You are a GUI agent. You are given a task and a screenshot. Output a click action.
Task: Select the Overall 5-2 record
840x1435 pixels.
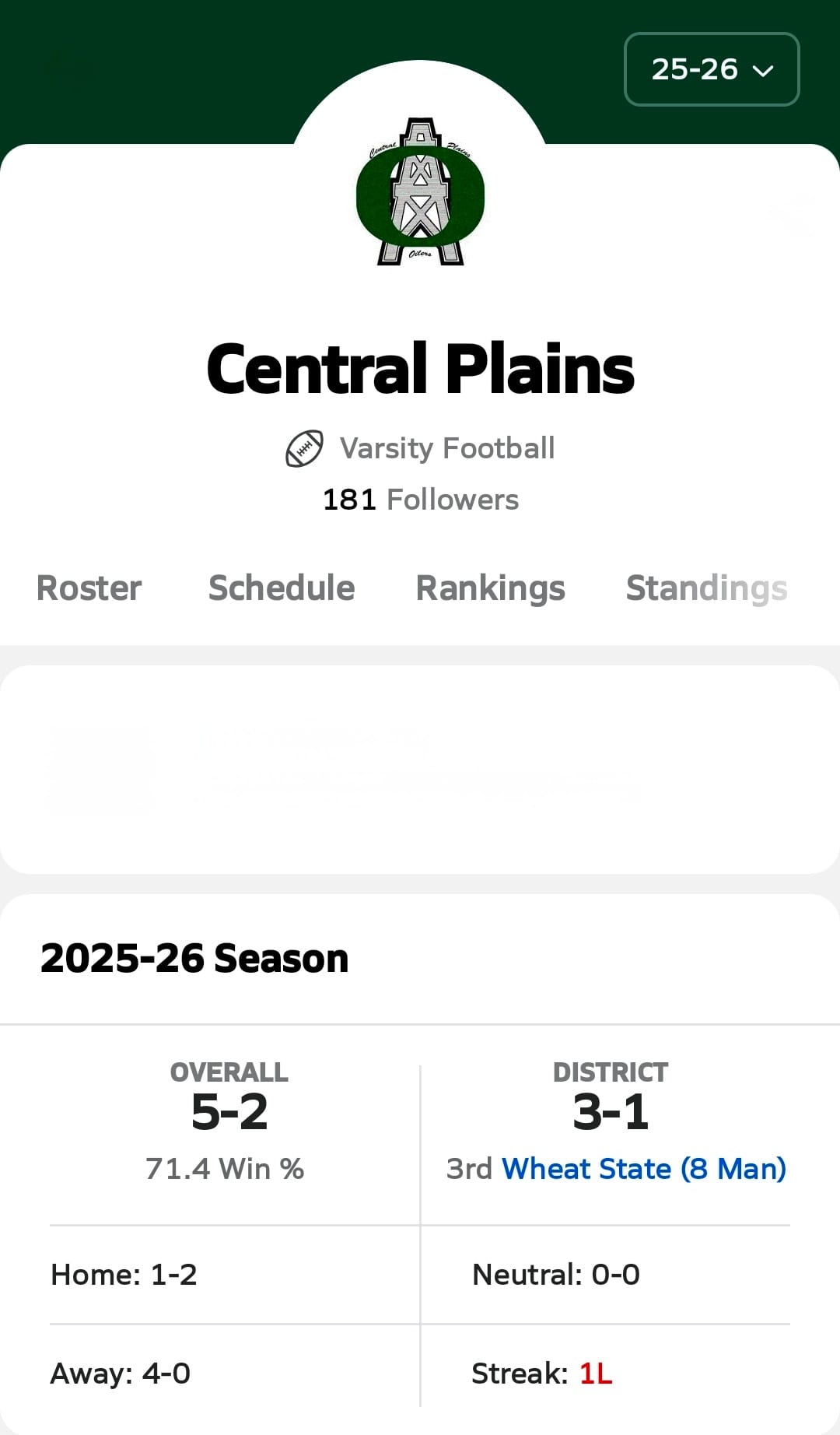point(229,1111)
